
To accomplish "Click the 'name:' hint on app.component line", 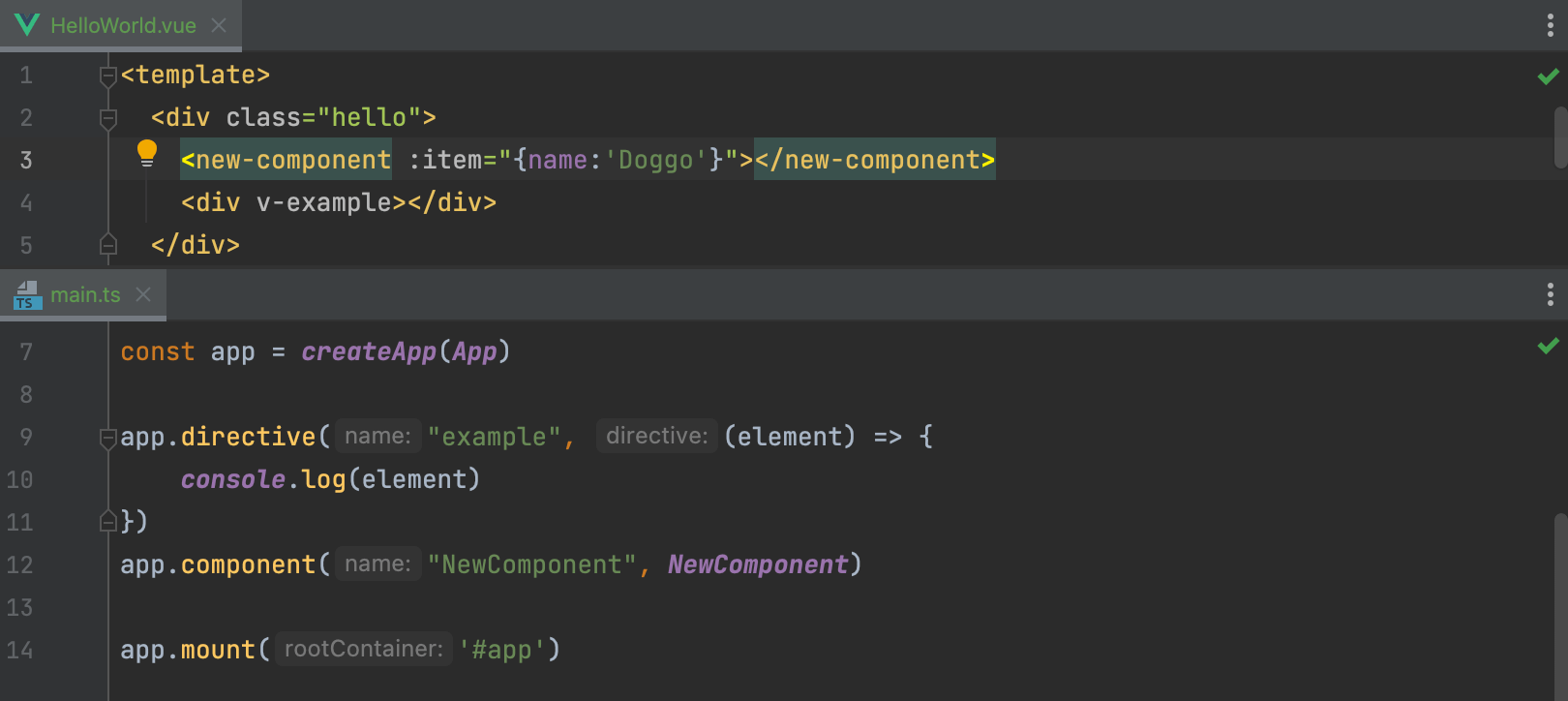I will point(378,564).
